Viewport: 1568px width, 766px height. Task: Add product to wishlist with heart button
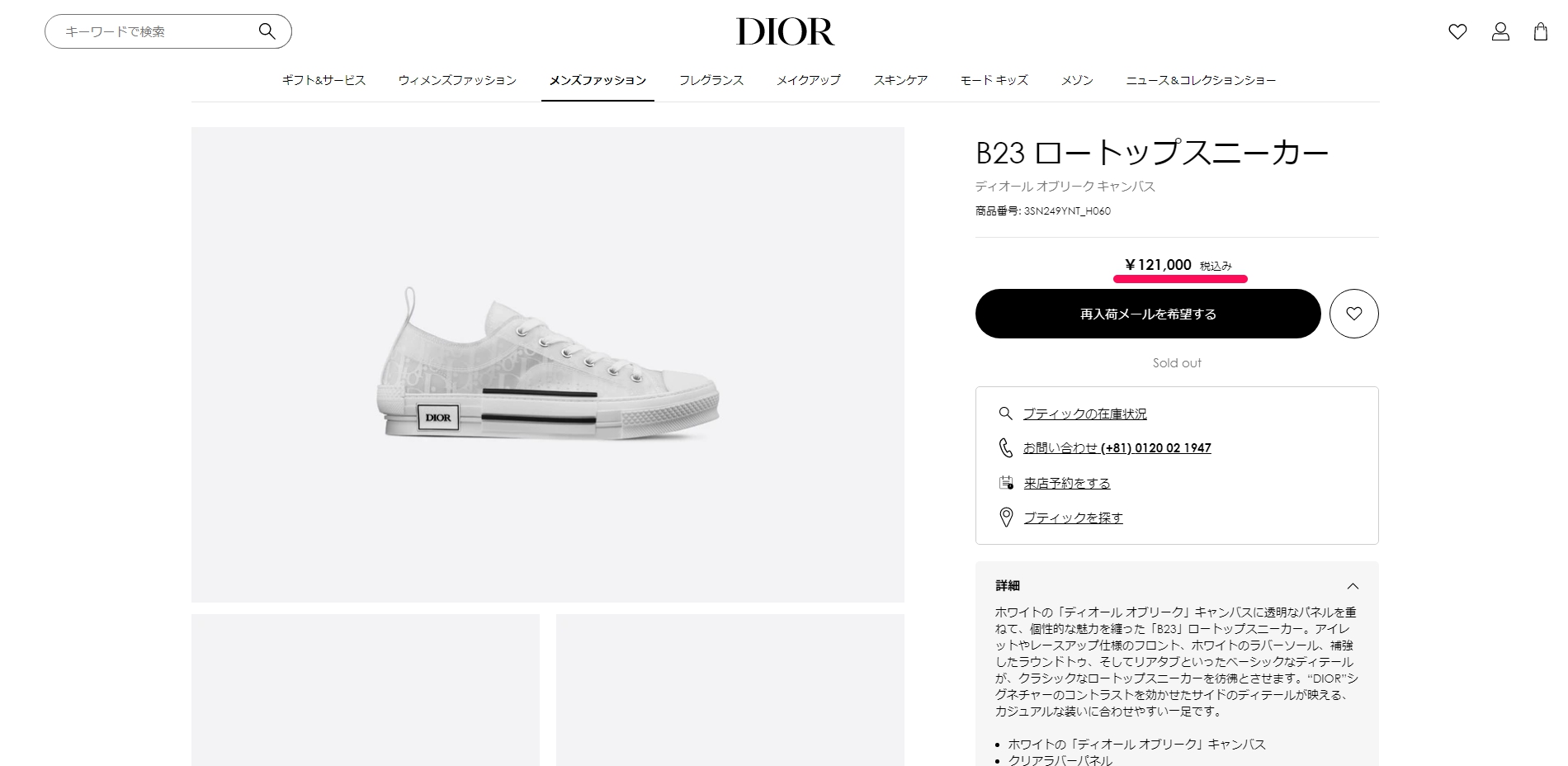[x=1353, y=314]
